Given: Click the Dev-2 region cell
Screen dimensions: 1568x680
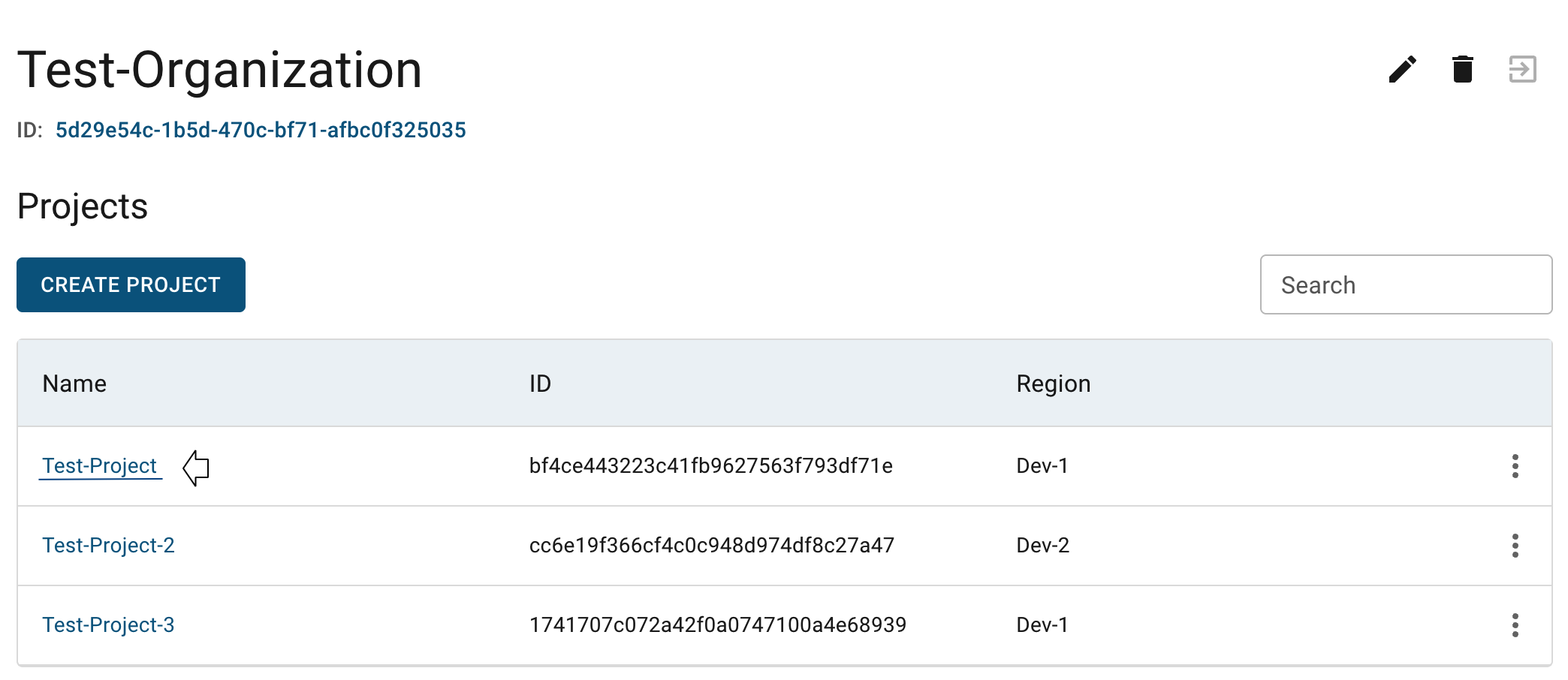Looking at the screenshot, I should pos(1042,546).
